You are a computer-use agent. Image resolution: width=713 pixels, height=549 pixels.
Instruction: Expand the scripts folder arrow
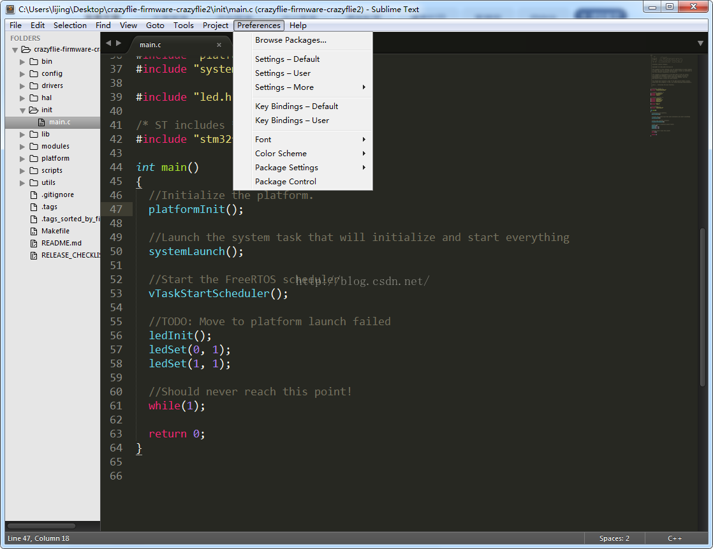(x=22, y=171)
